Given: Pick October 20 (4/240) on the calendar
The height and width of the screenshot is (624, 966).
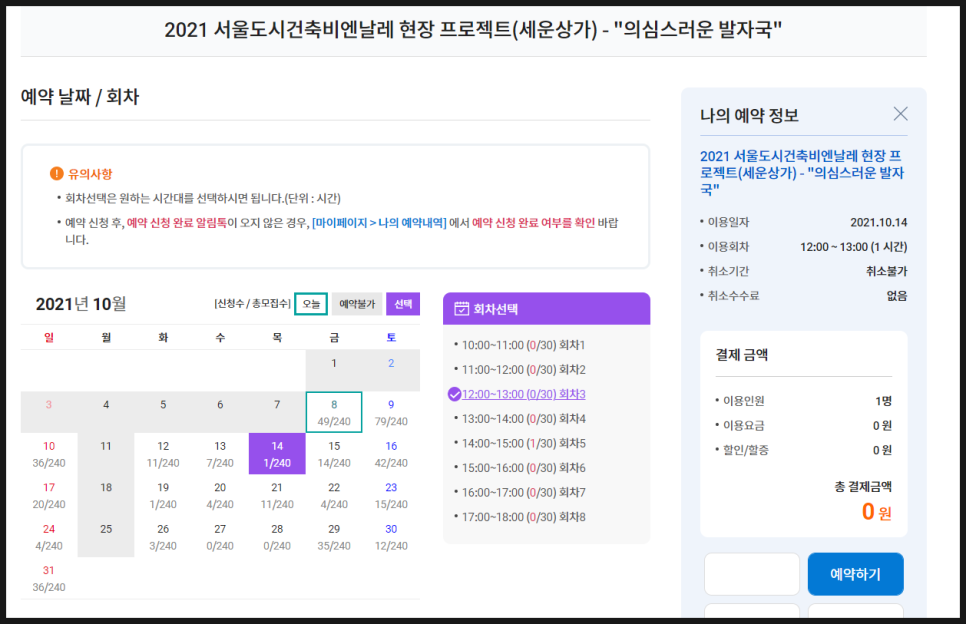Looking at the screenshot, I should [x=220, y=495].
